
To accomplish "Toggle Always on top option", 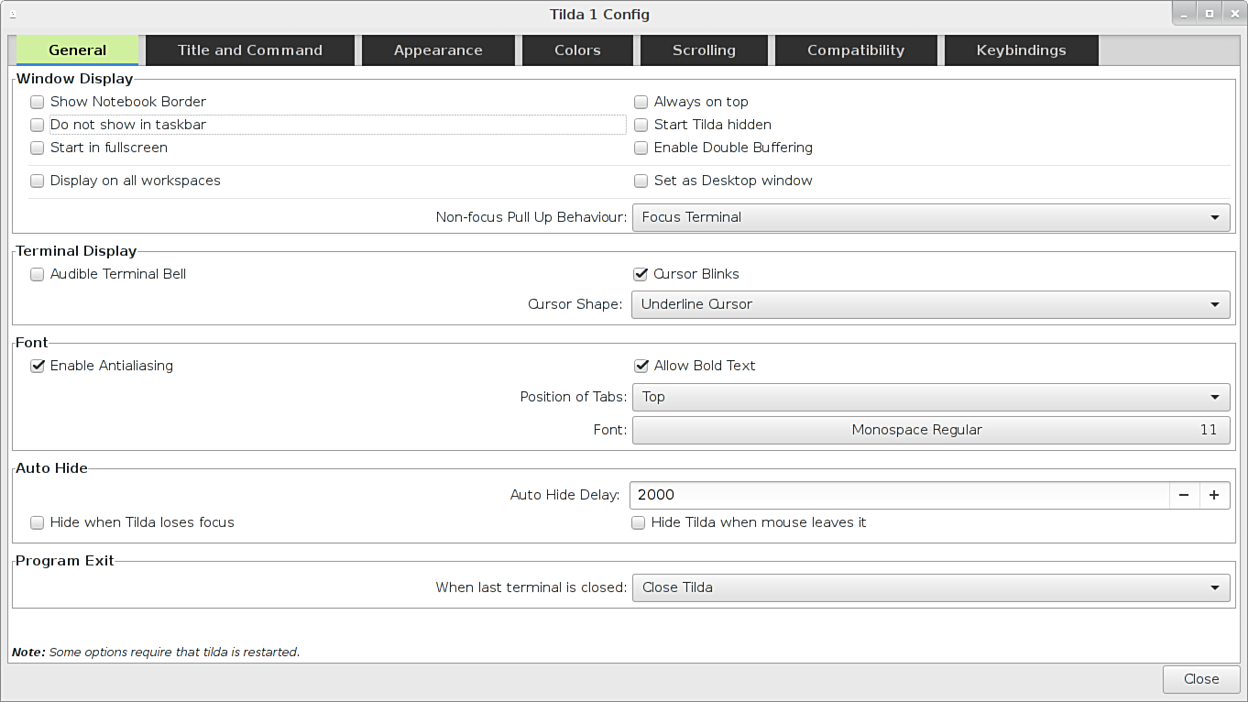I will point(641,102).
